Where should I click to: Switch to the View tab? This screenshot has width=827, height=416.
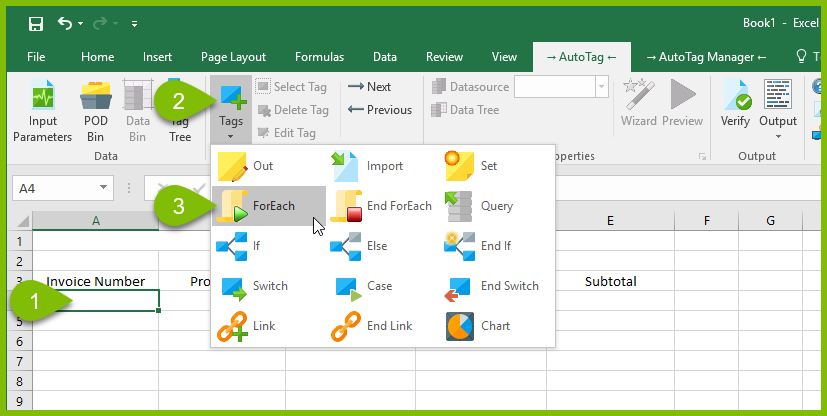(x=504, y=57)
